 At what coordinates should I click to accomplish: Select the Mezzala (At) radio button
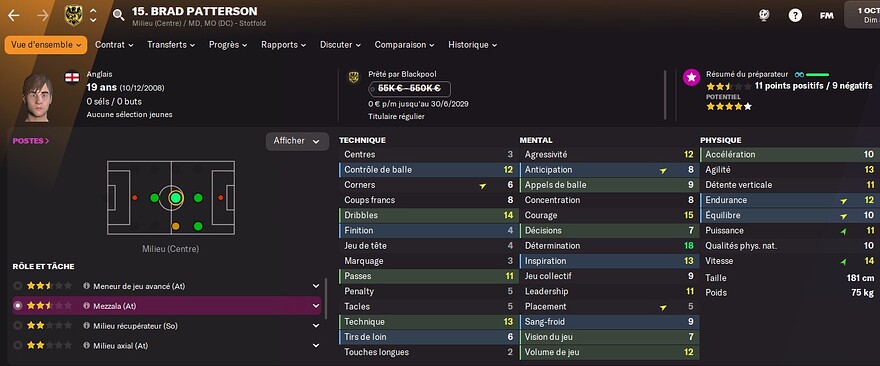(x=18, y=306)
